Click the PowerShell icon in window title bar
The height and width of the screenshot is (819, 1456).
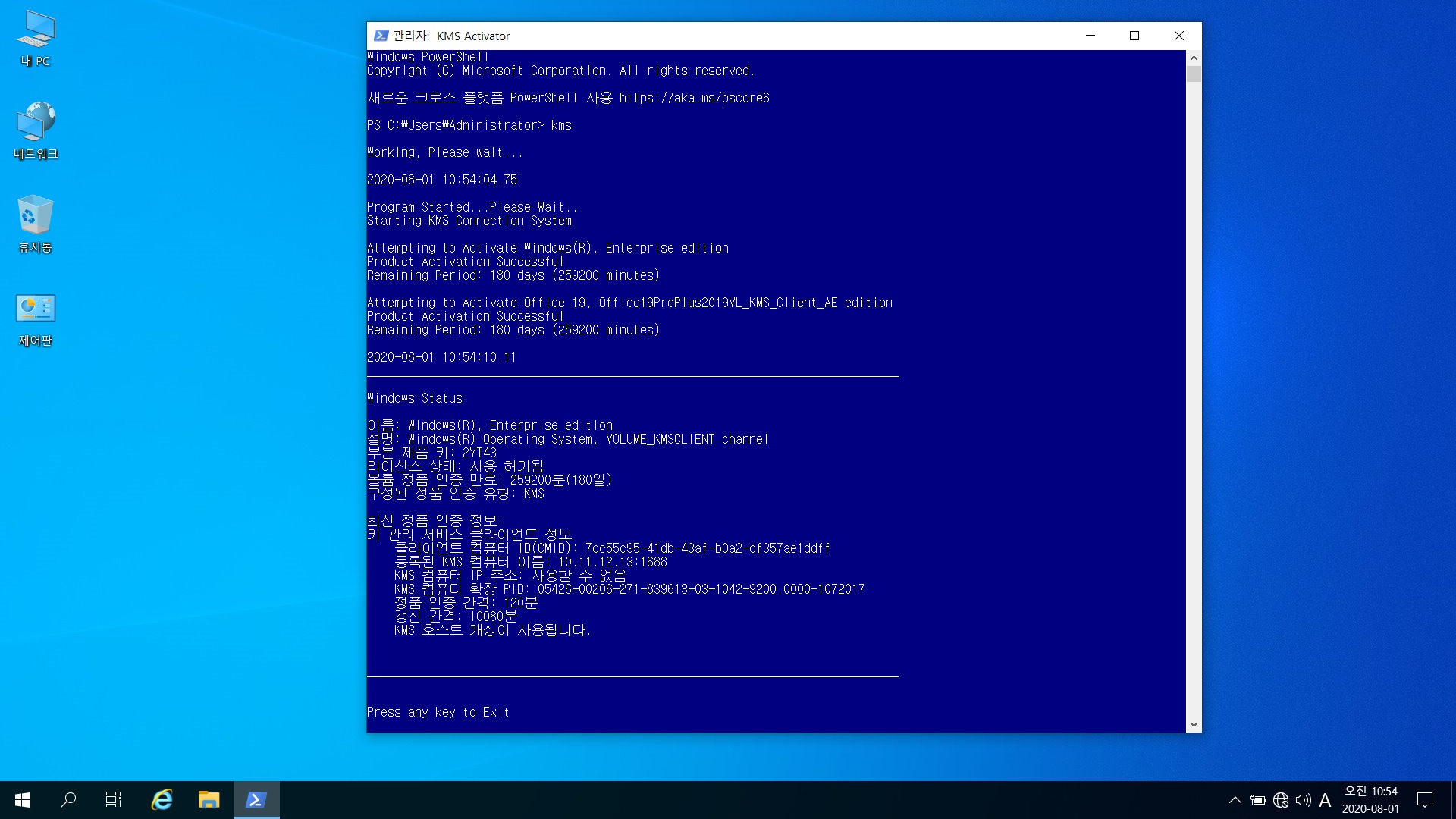pos(381,36)
